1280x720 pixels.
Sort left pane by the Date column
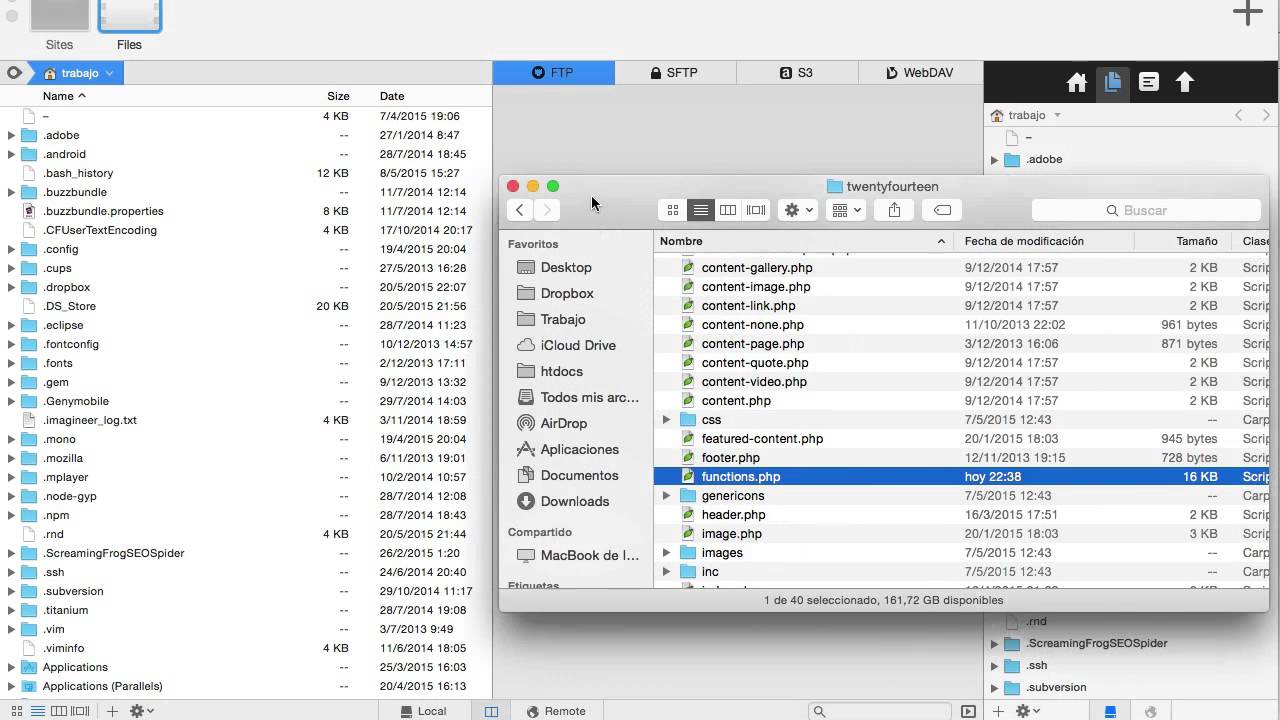pos(392,96)
